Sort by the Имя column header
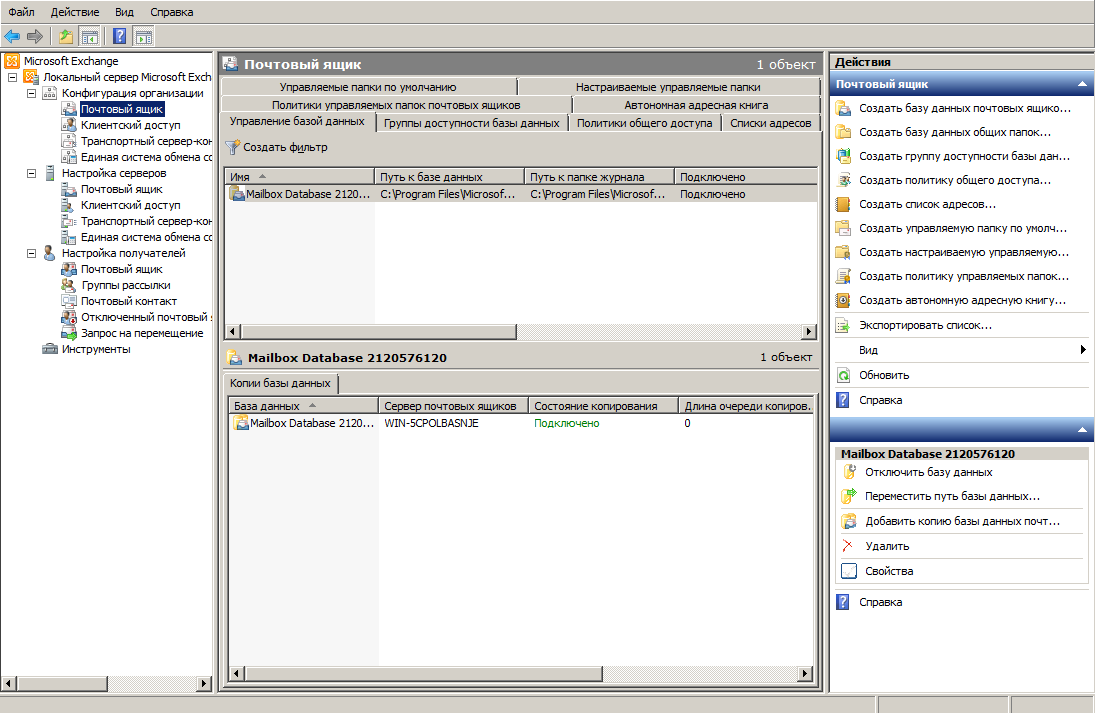The height and width of the screenshot is (713, 1095). pos(300,177)
